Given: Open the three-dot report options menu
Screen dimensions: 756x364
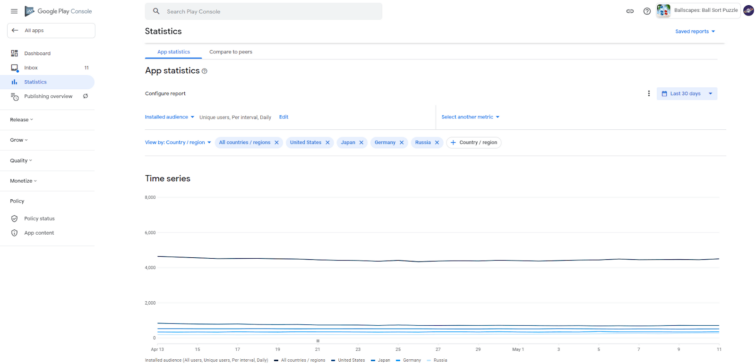Looking at the screenshot, I should 648,94.
